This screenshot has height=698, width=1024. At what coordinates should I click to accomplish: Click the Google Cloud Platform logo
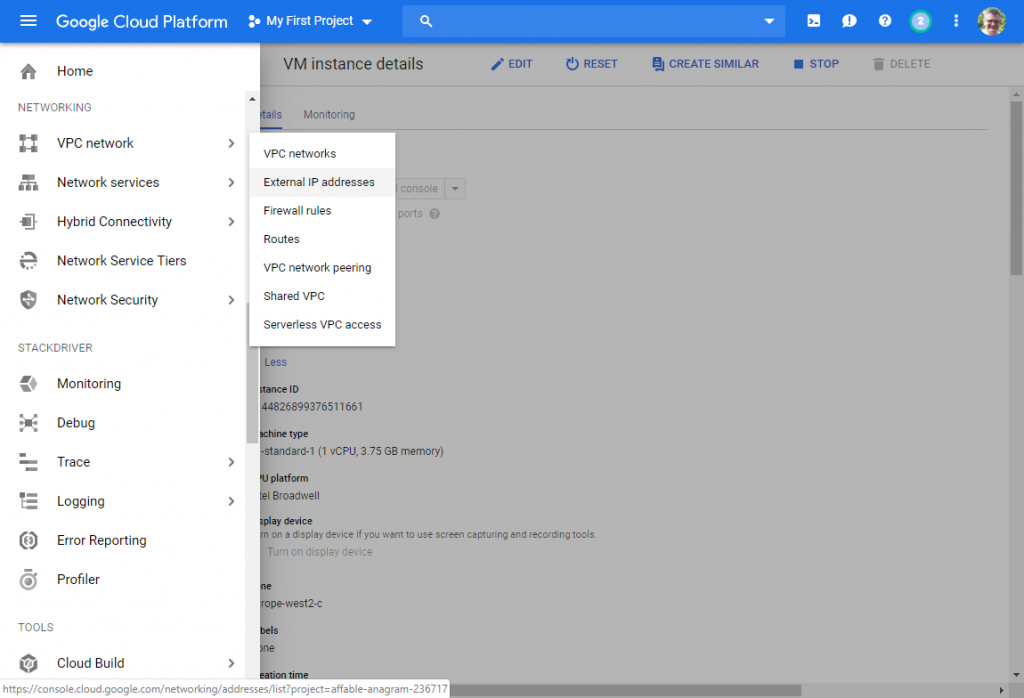142,22
